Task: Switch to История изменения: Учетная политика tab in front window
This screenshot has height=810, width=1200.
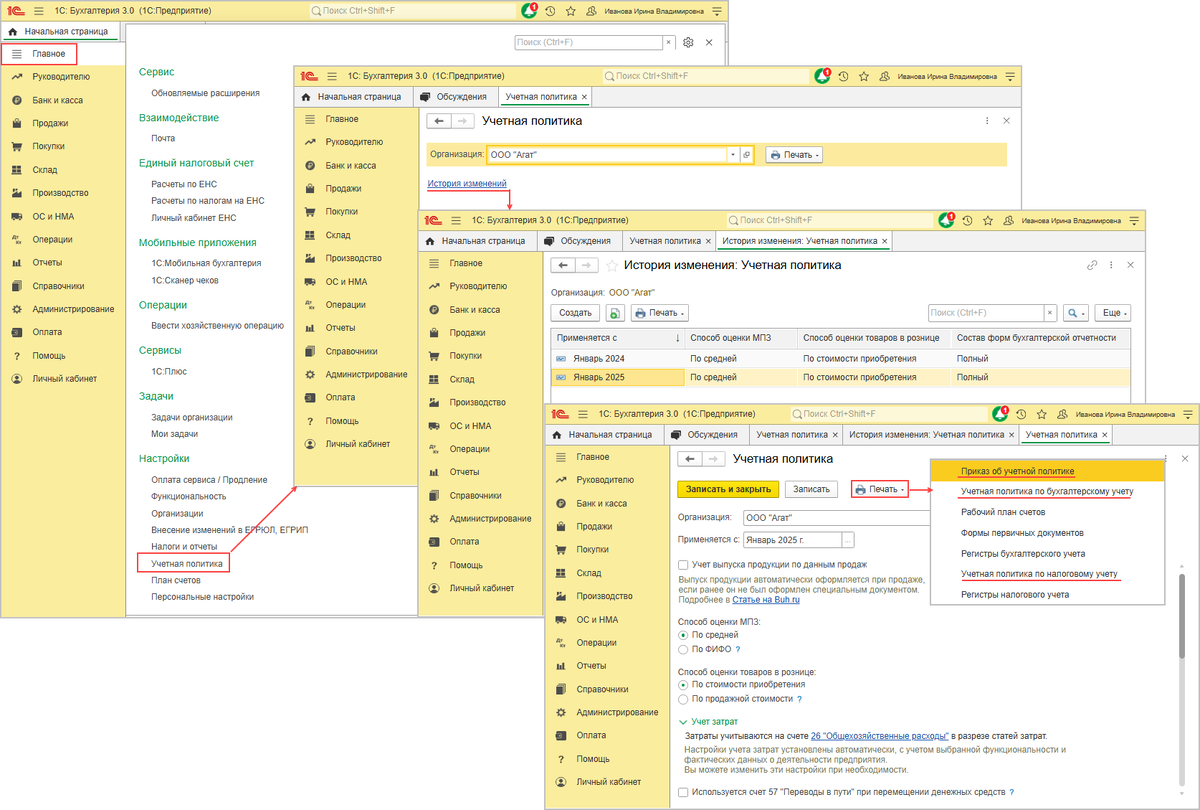Action: (x=932, y=435)
